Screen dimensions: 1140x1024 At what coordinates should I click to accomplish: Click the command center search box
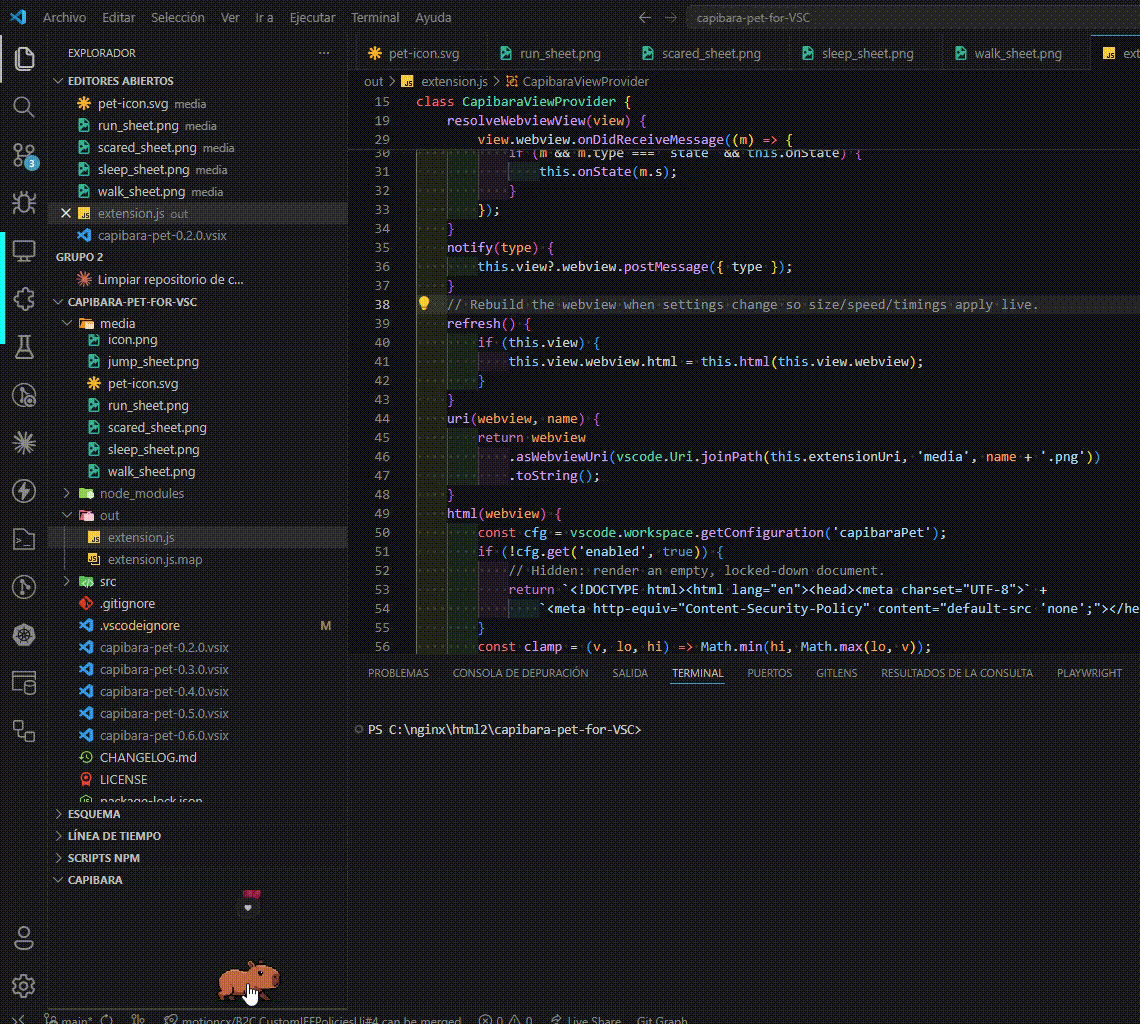click(x=912, y=17)
